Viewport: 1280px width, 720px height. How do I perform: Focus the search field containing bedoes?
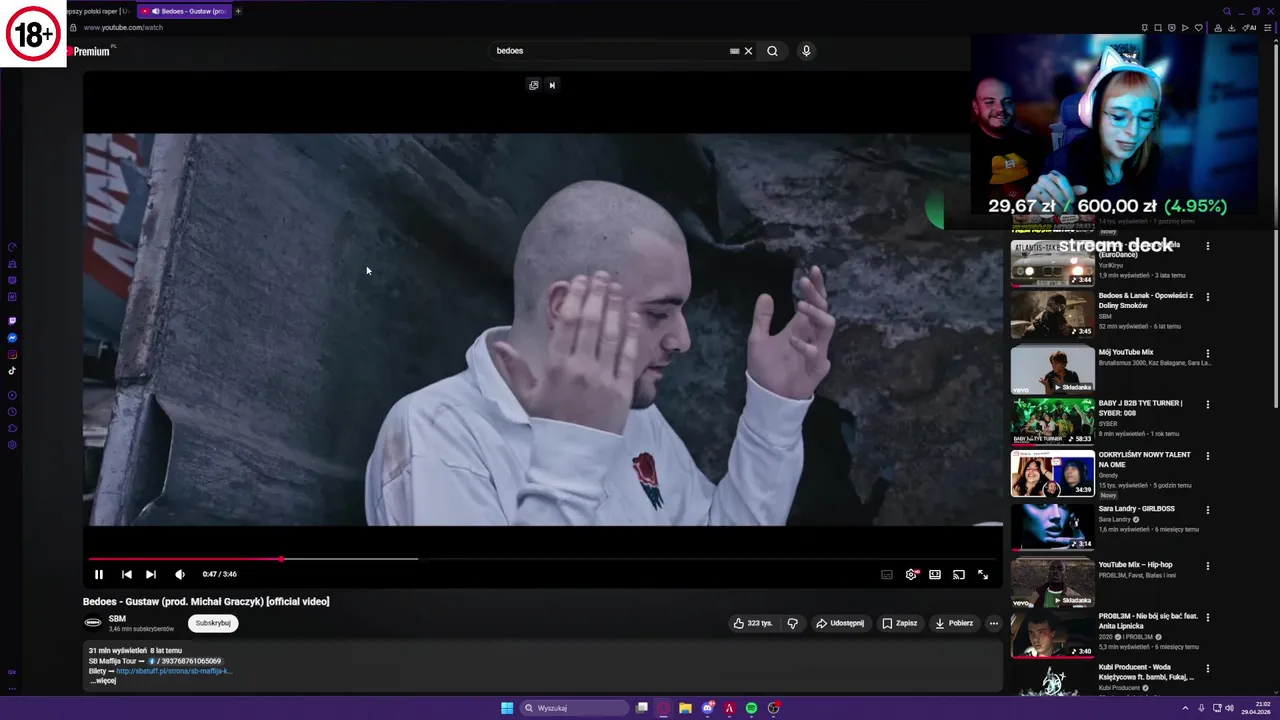[610, 51]
